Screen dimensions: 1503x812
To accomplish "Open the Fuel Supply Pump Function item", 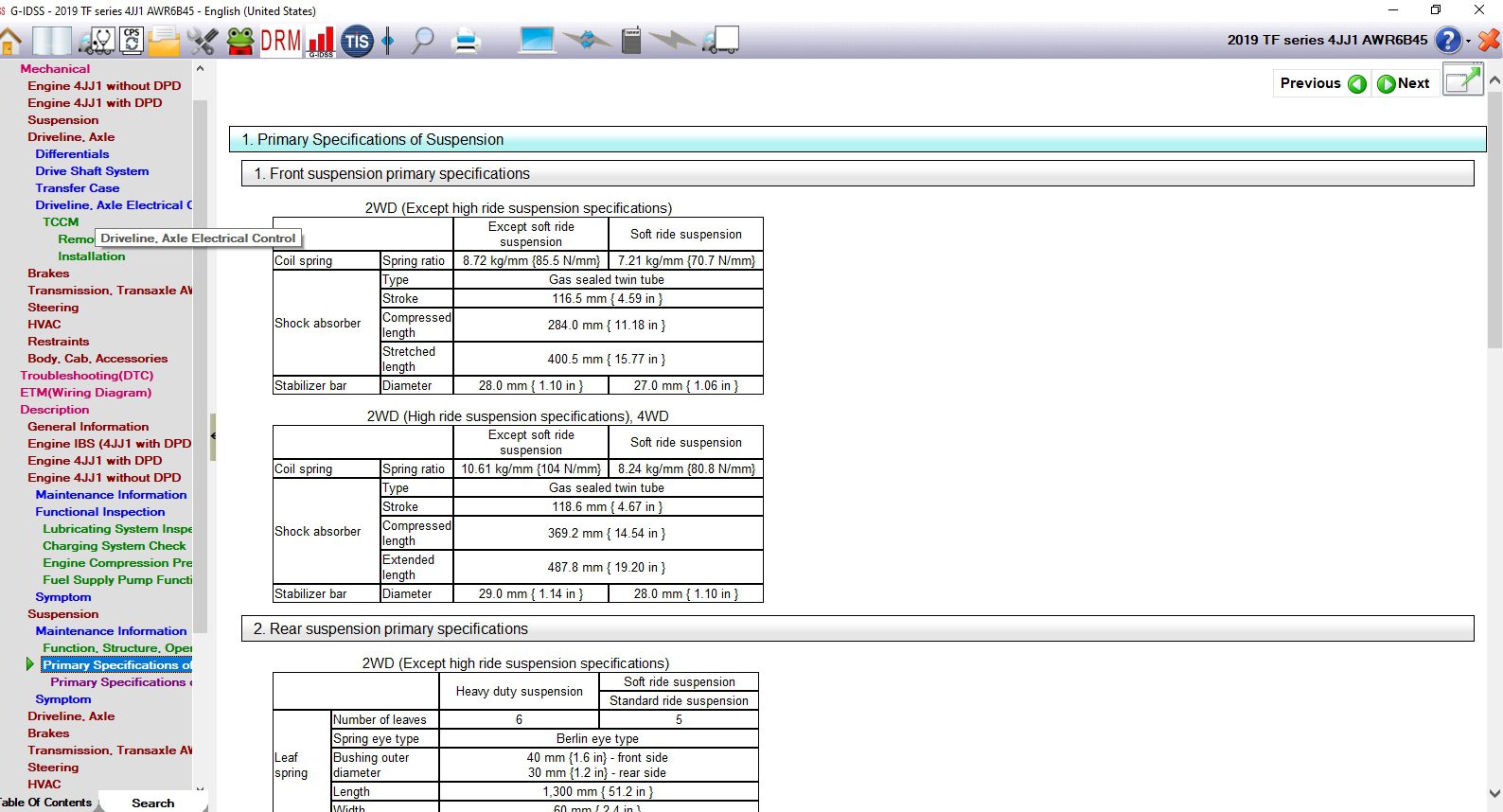I will [117, 579].
